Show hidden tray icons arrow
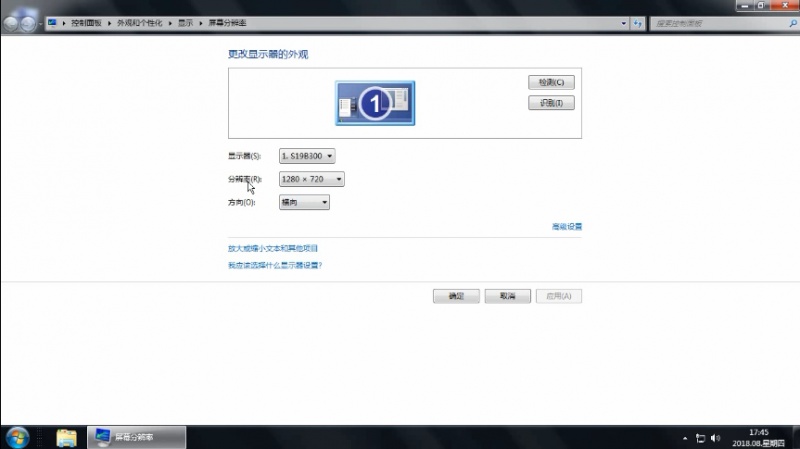This screenshot has width=800, height=449. coord(685,438)
